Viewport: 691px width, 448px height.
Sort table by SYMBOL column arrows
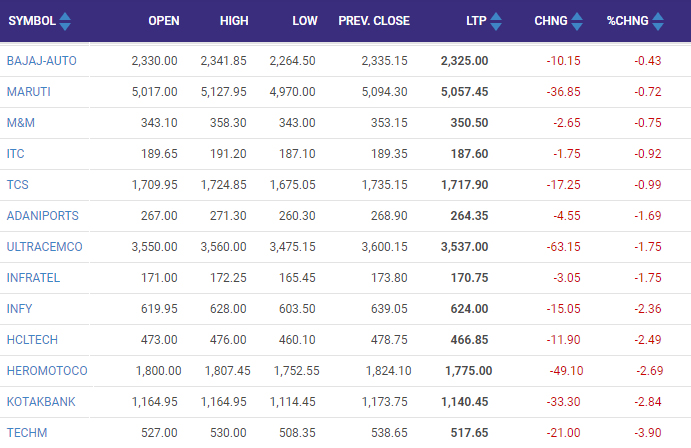point(65,21)
